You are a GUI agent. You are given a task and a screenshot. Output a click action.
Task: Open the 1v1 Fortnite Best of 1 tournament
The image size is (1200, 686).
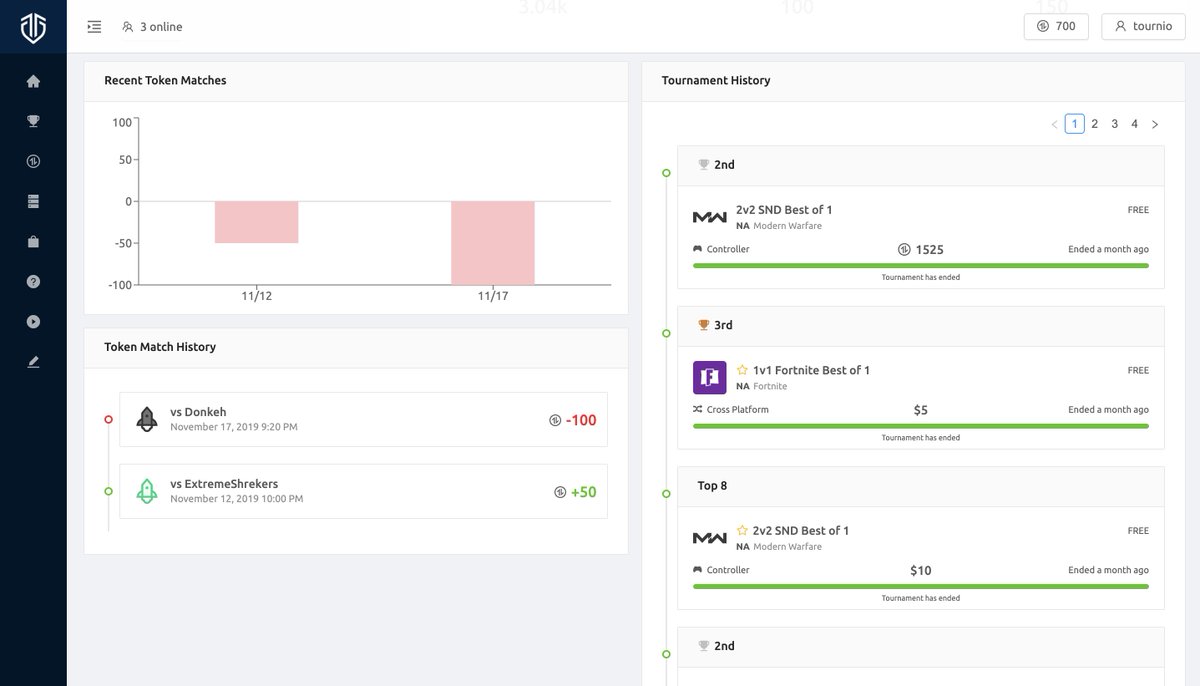tap(811, 370)
